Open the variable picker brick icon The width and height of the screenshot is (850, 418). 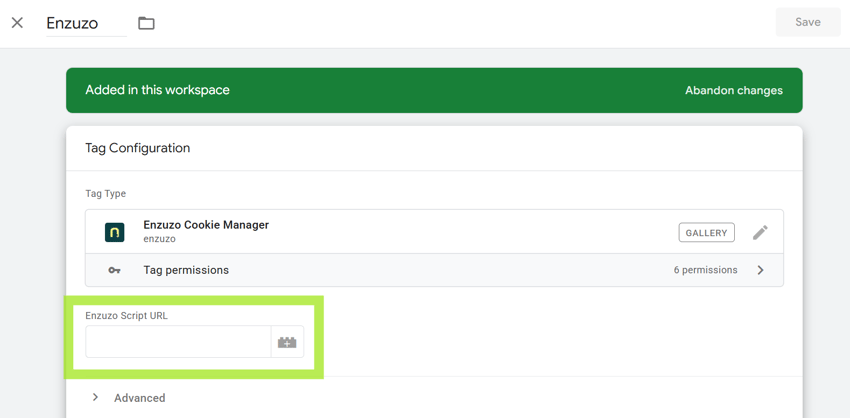(x=287, y=342)
